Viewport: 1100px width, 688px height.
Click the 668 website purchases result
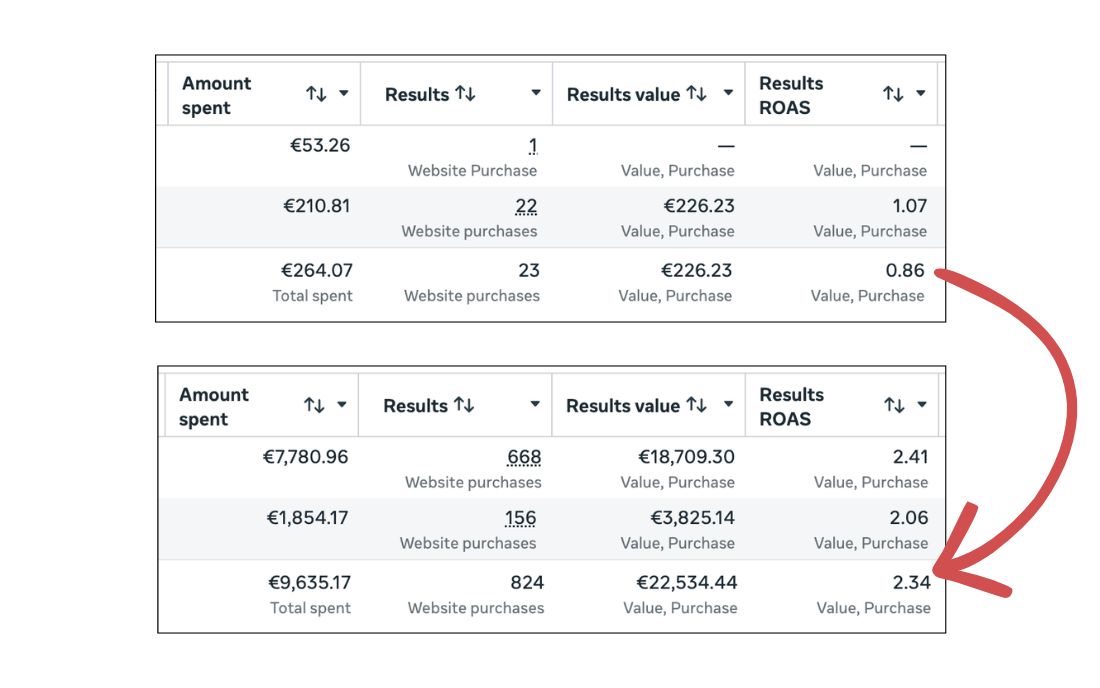(x=524, y=458)
